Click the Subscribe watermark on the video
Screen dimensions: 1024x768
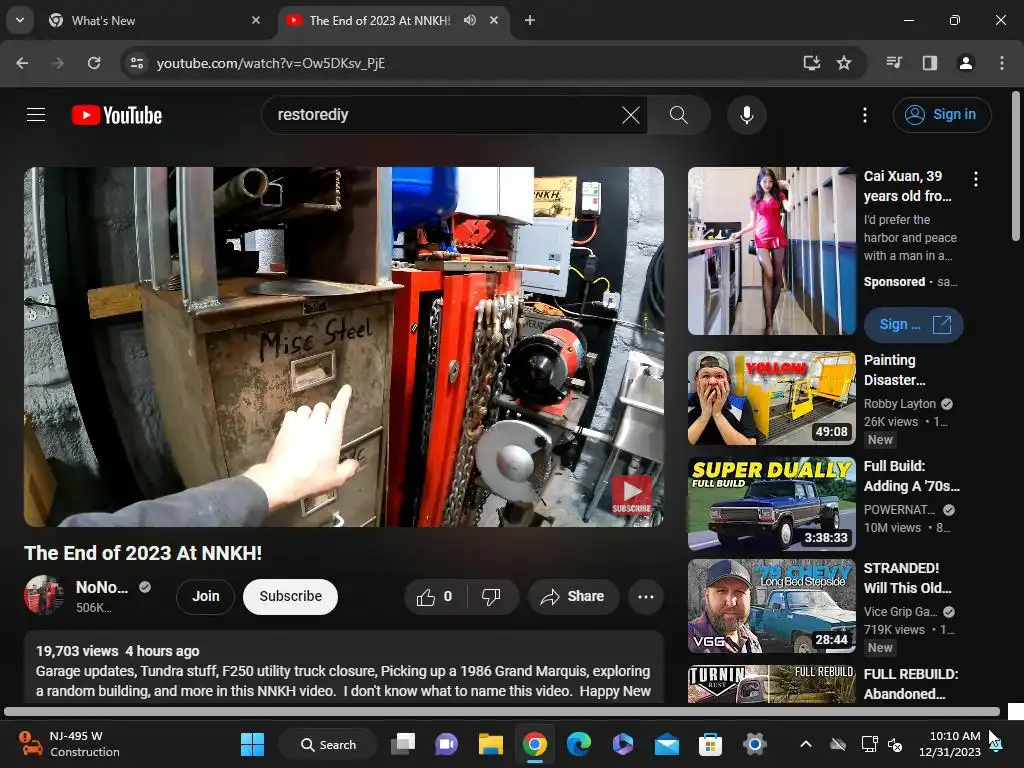tap(631, 495)
